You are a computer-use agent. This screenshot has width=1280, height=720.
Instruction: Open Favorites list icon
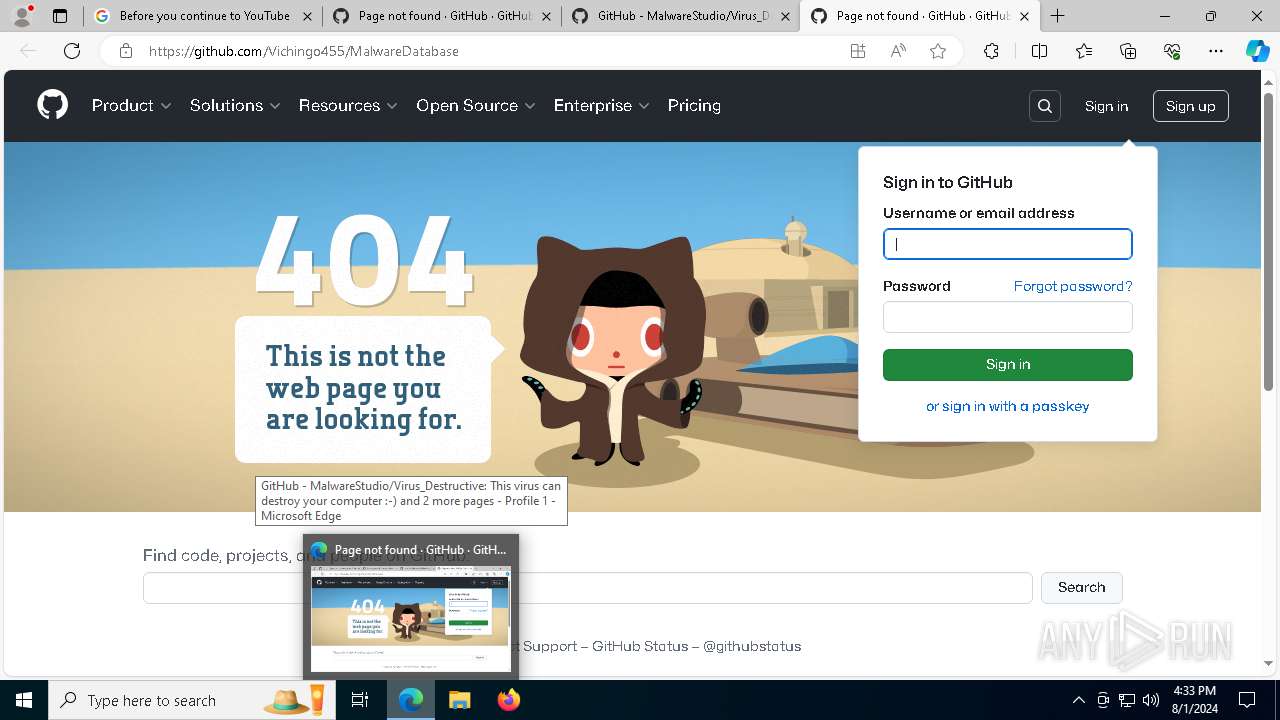1084,51
